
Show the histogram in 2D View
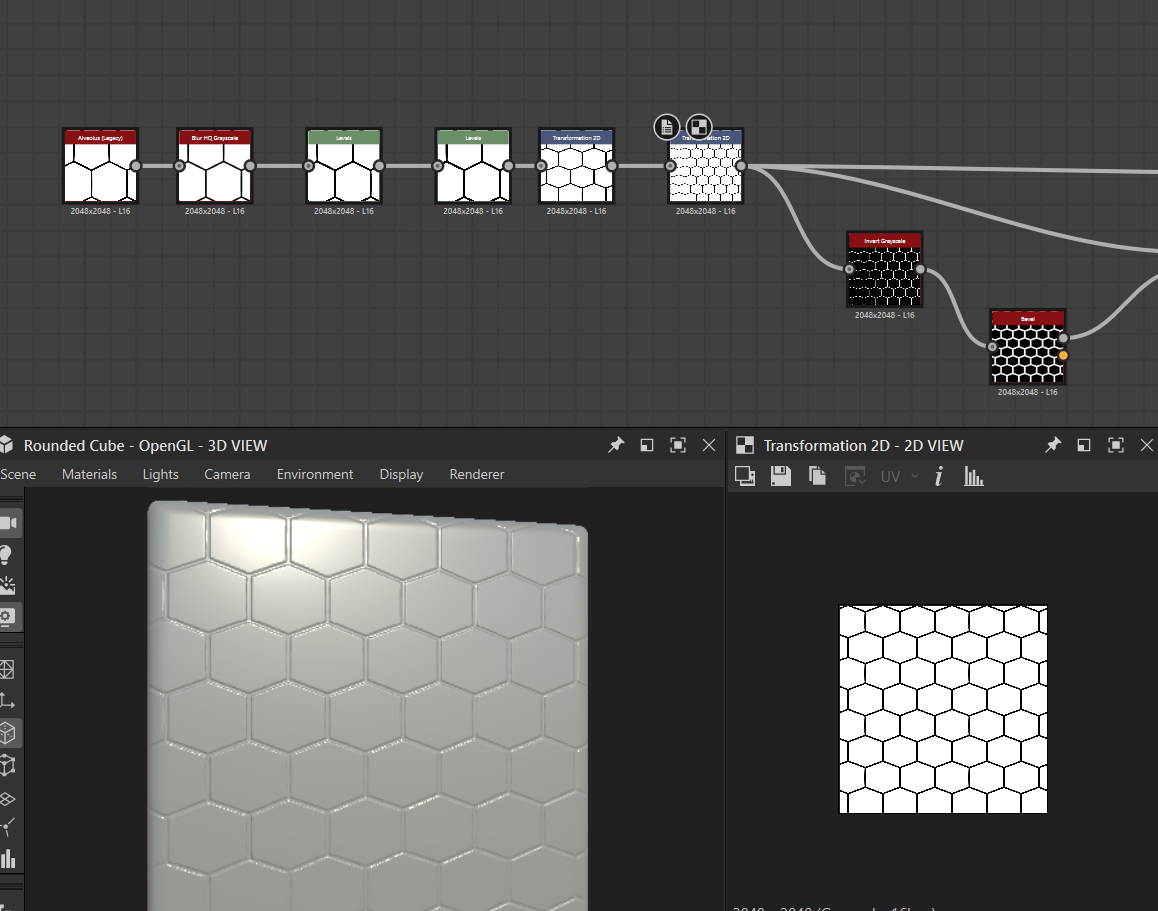973,477
